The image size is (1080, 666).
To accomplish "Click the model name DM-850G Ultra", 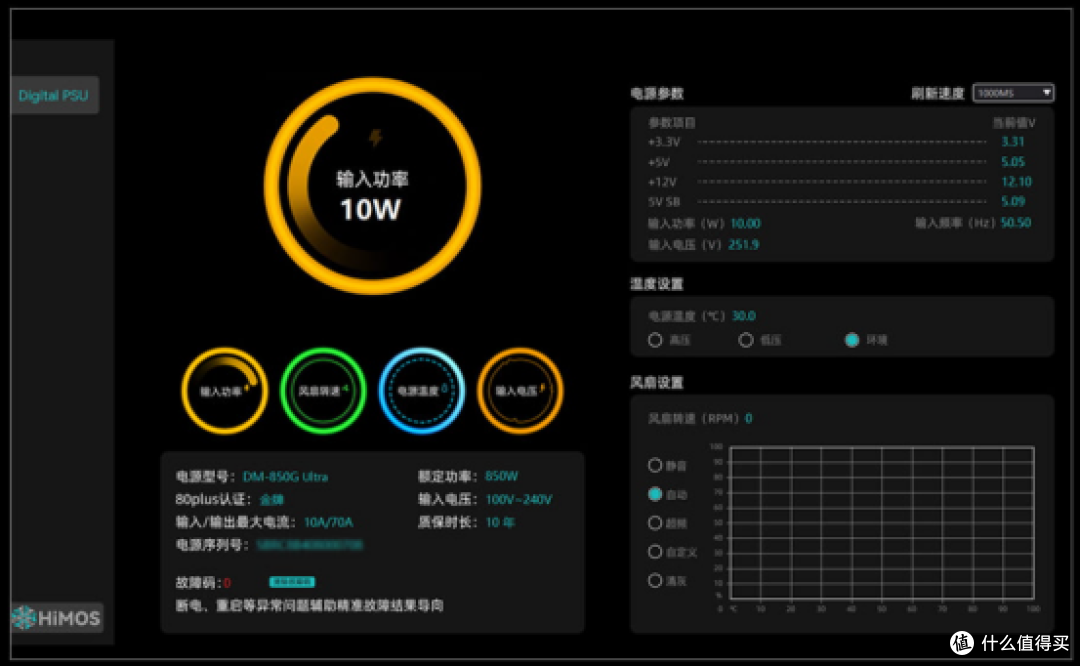I will (x=285, y=477).
